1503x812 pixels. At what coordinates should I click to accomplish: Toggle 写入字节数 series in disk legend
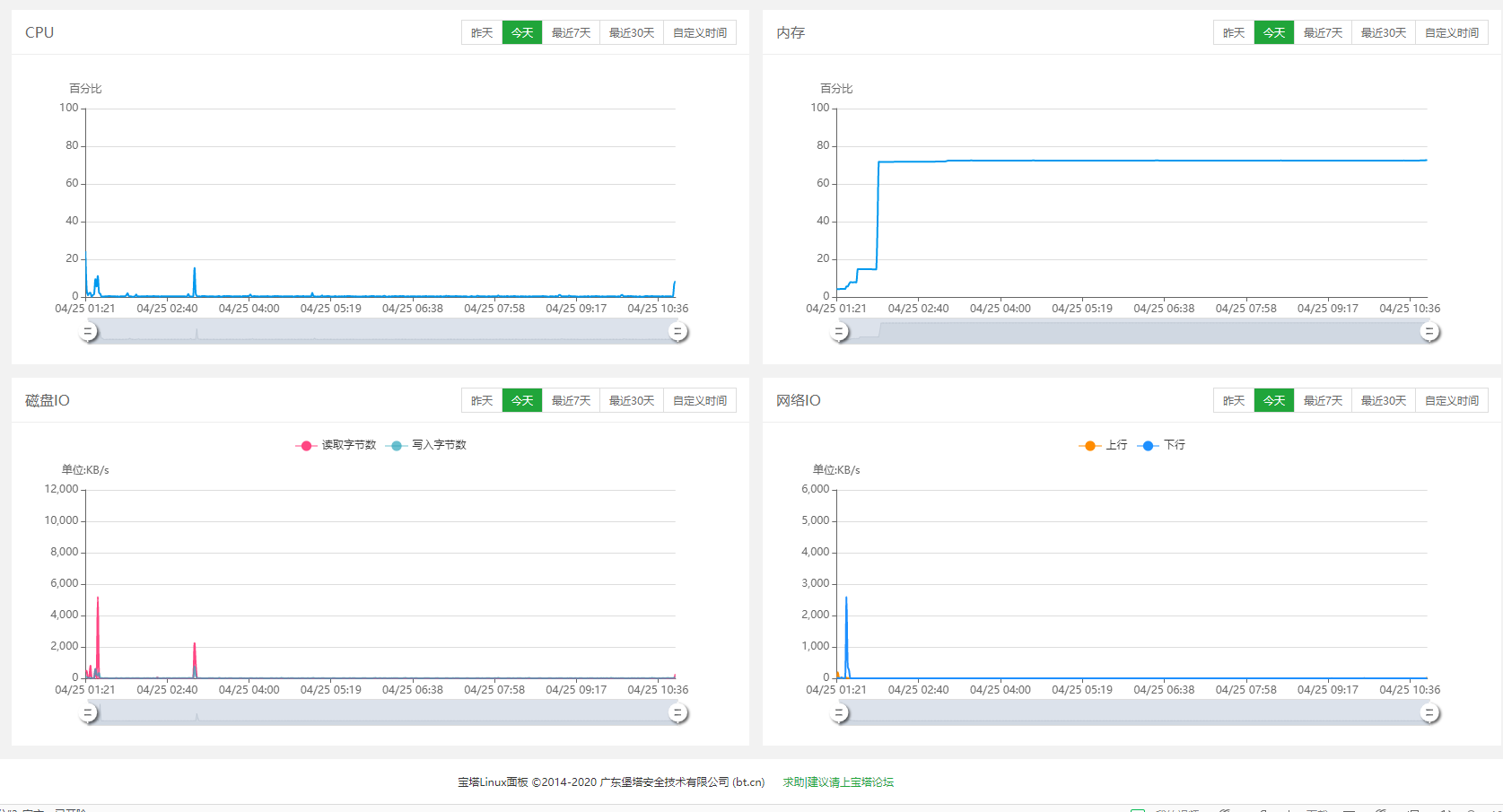427,445
